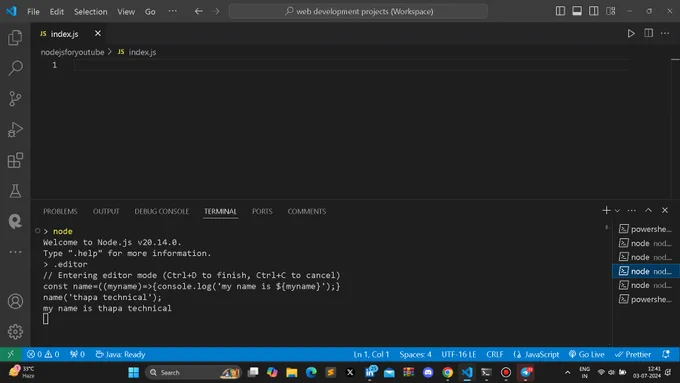Viewport: 680px width, 383px height.
Task: Click the forwarded ports indicator showing 0
Action: coord(77,354)
